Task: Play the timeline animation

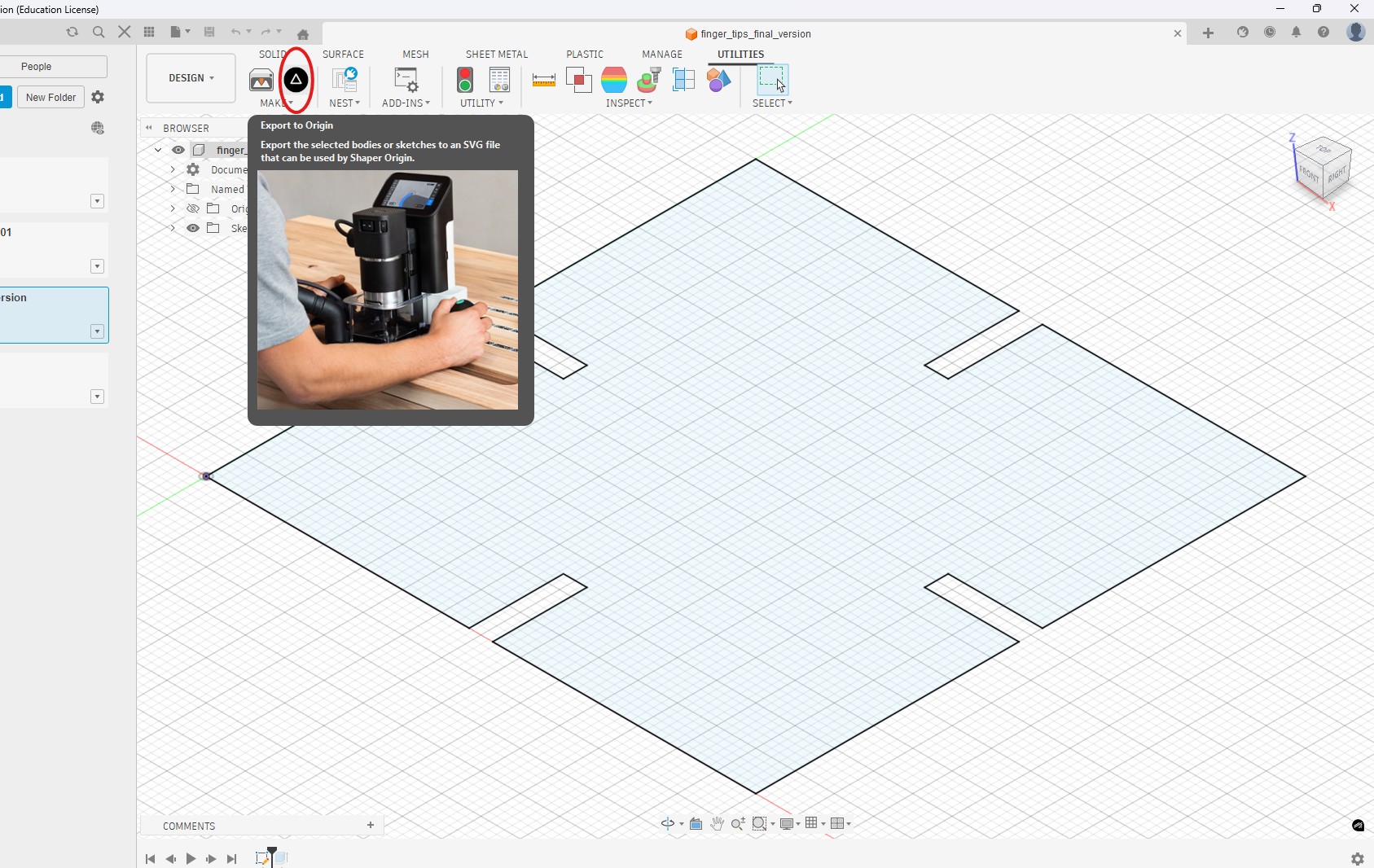Action: click(x=191, y=859)
